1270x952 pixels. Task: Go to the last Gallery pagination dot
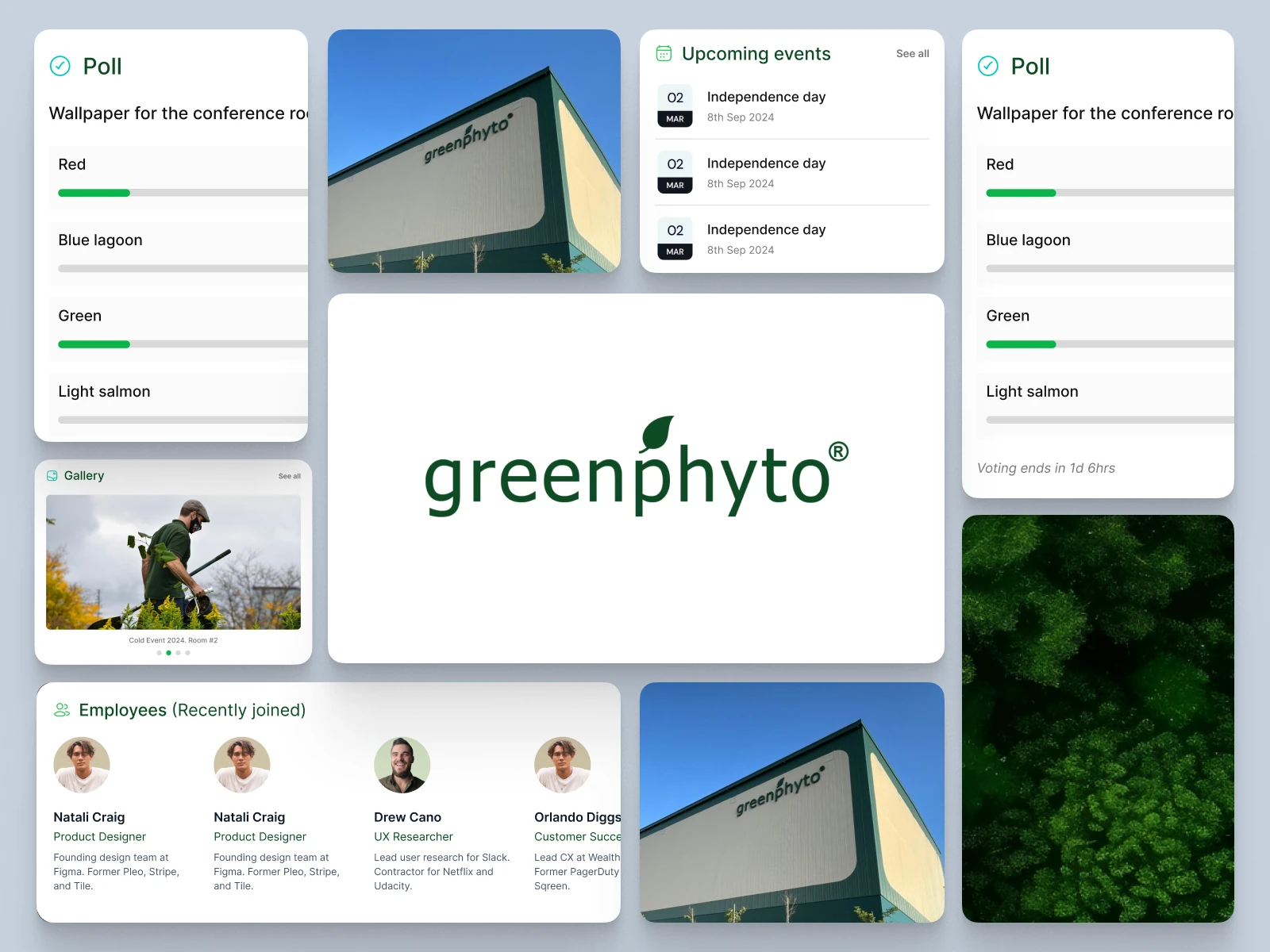pos(188,653)
